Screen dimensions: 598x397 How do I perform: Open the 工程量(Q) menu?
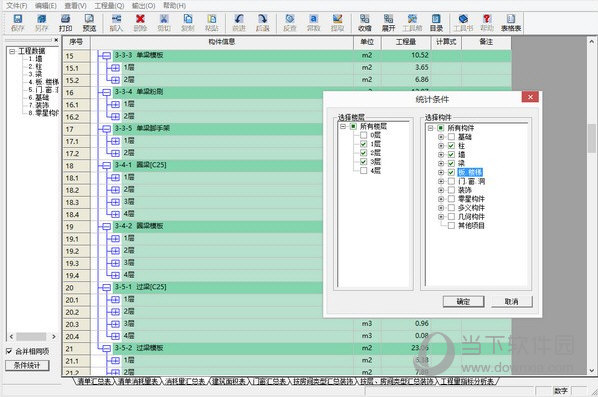109,5
